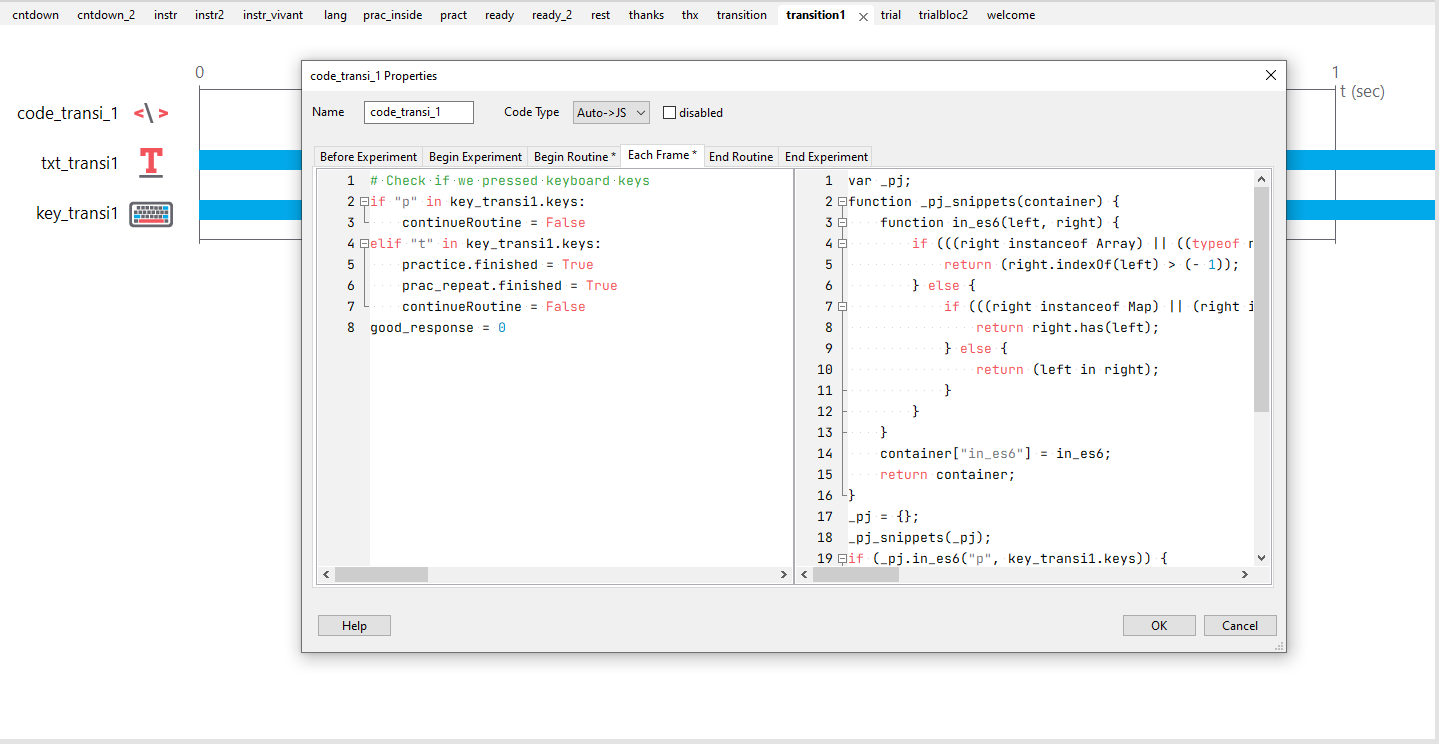Click the OK button
Viewport: 1439px width, 744px height.
click(1159, 625)
